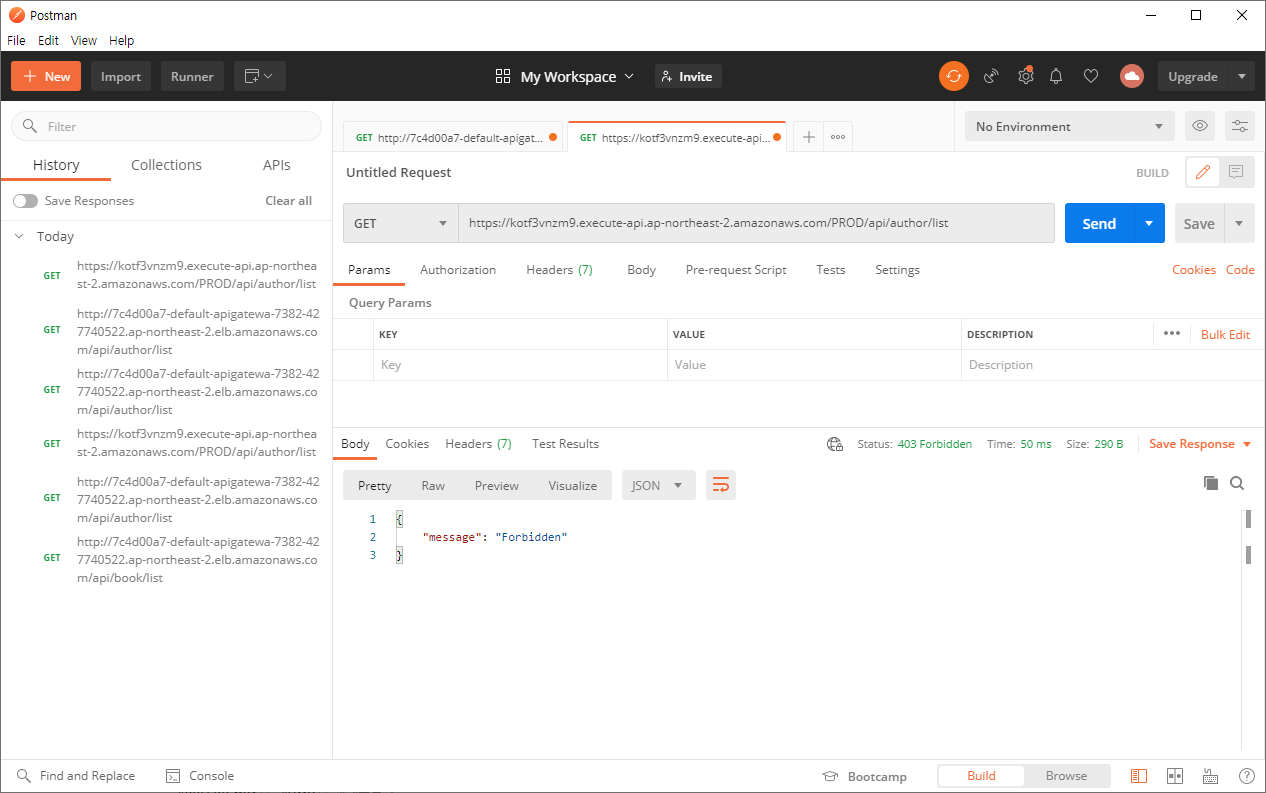Viewport: 1266px width, 793px height.
Task: Click the Invite button
Action: point(688,76)
